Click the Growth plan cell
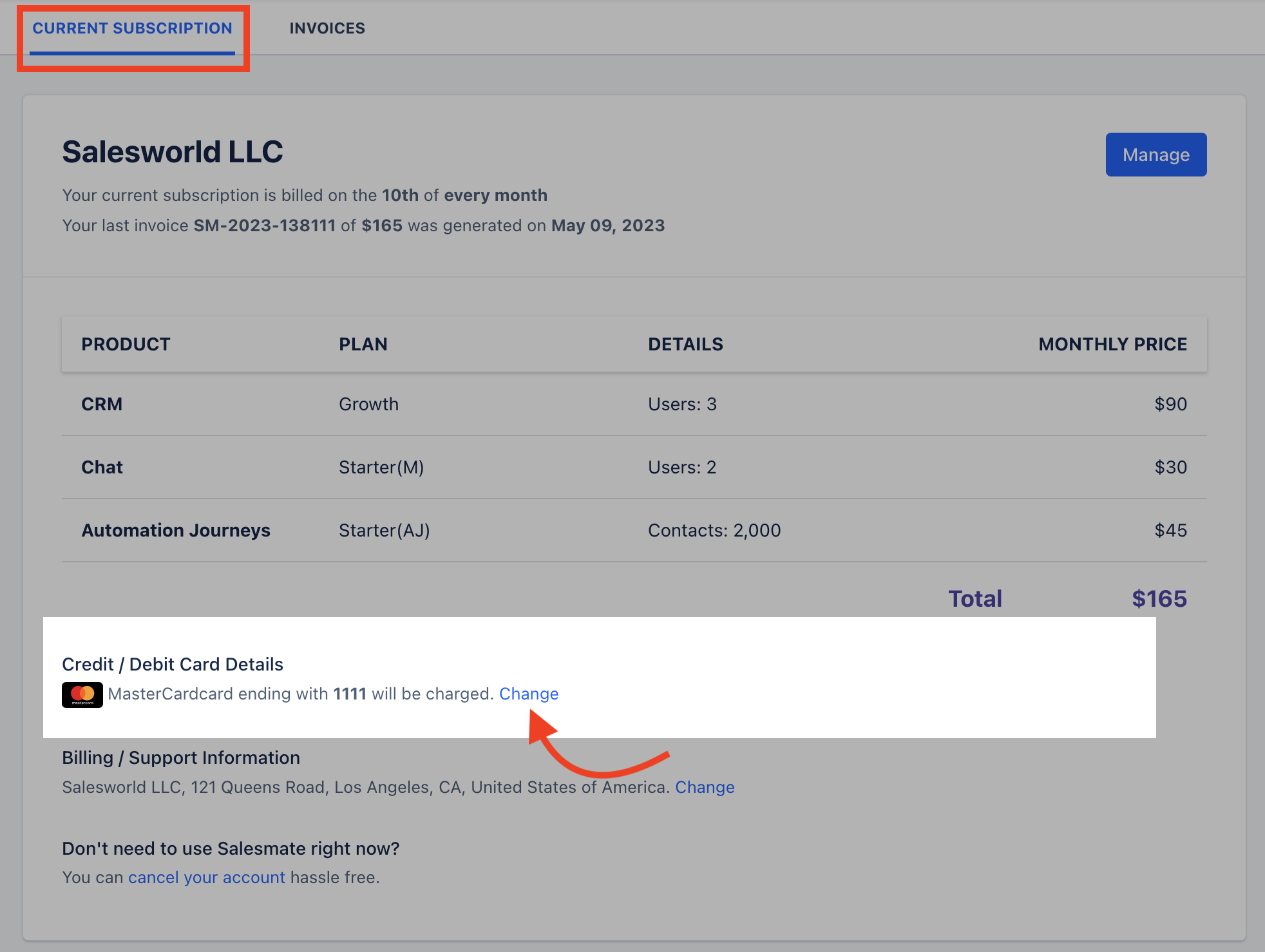The width and height of the screenshot is (1265, 952). 368,404
